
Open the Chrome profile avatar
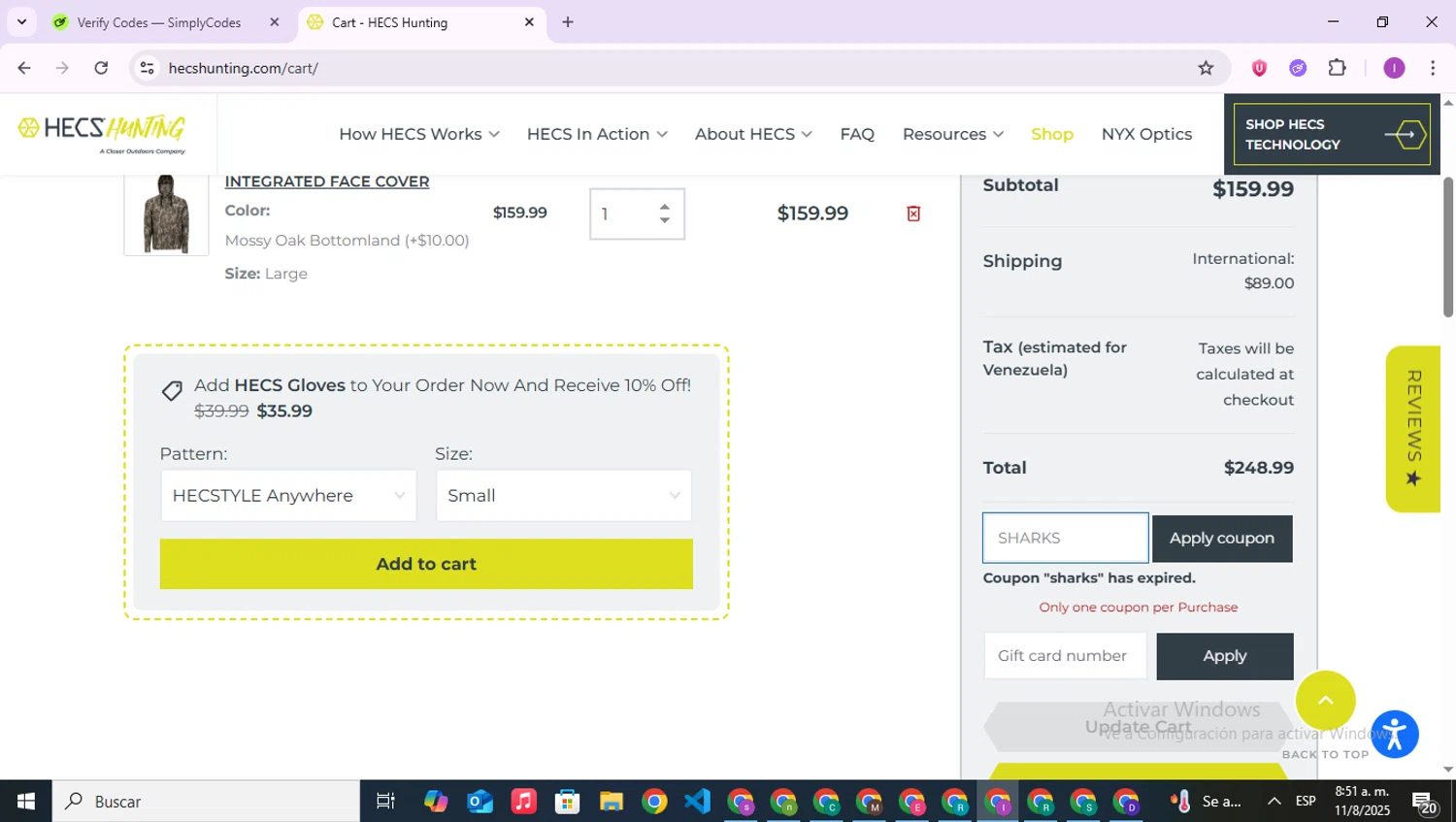(x=1394, y=68)
